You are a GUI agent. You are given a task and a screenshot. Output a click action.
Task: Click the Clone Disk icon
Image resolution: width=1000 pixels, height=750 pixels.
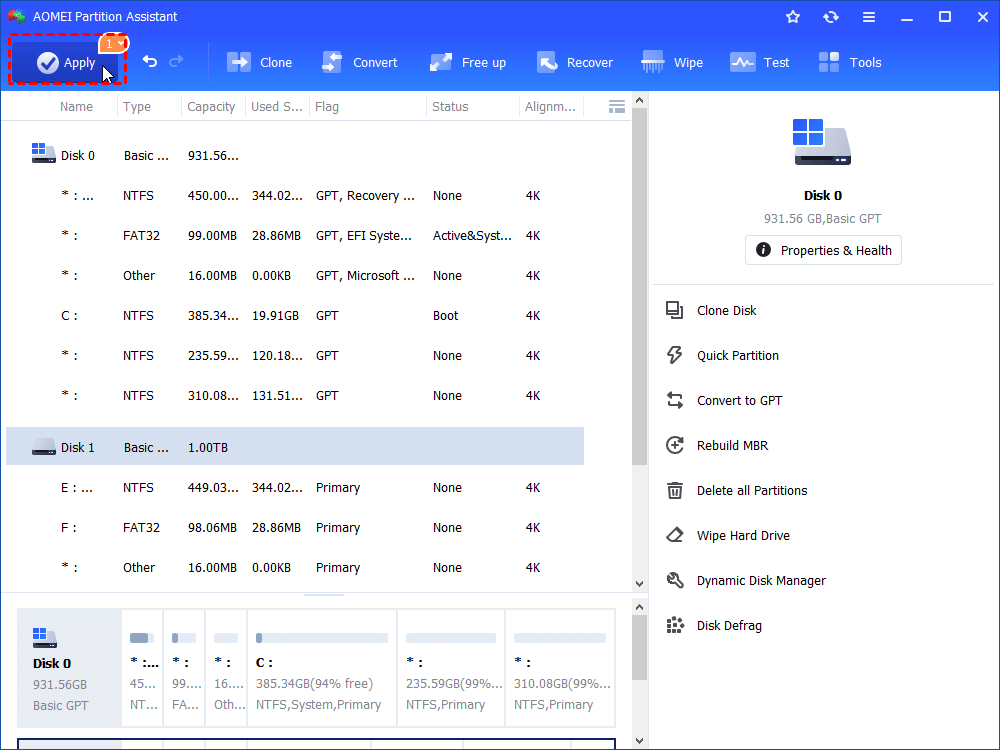coord(675,311)
